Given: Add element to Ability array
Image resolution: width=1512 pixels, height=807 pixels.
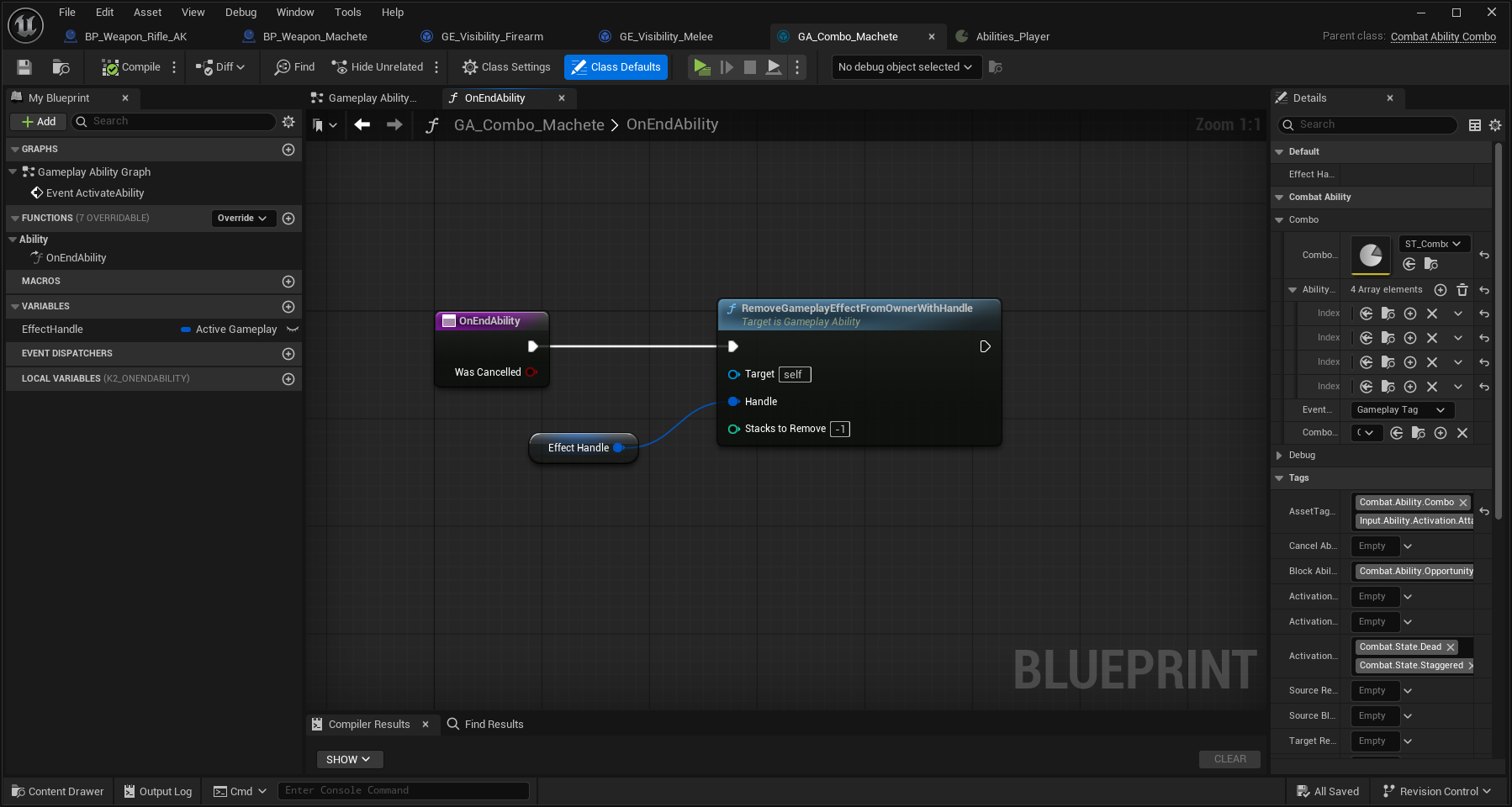Looking at the screenshot, I should [1440, 290].
